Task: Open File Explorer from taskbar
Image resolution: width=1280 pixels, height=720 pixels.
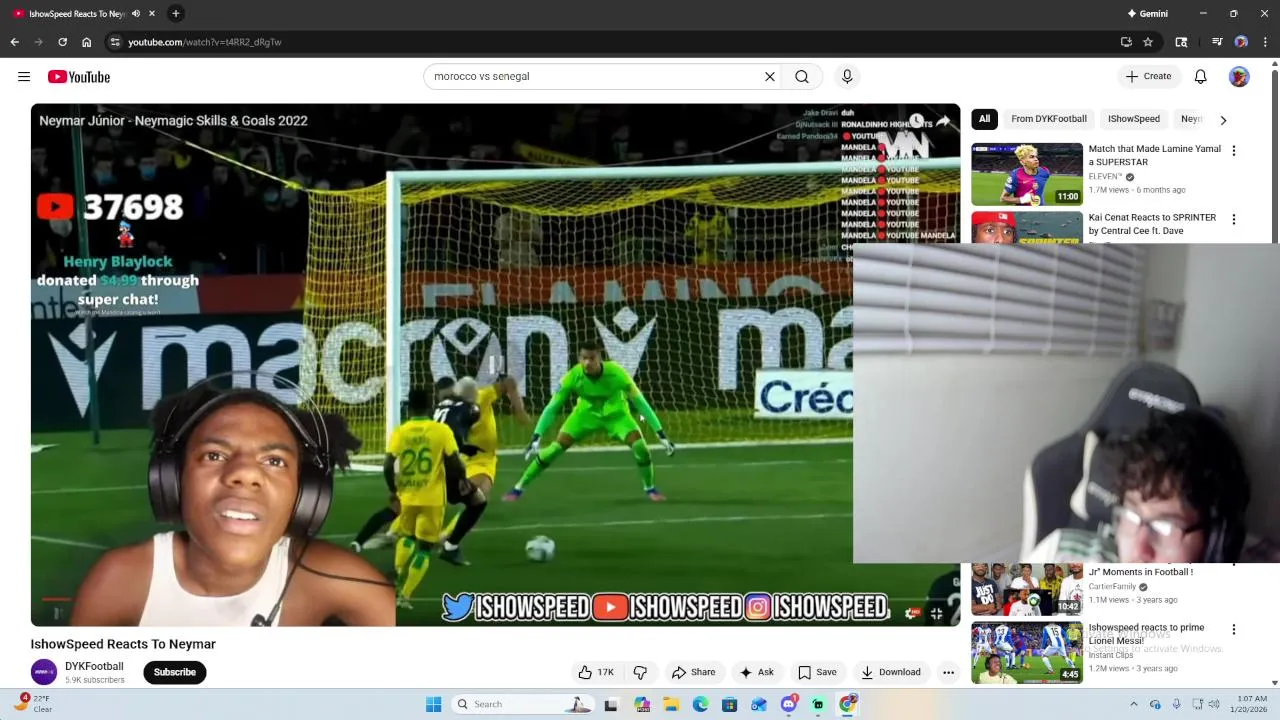Action: 671,704
